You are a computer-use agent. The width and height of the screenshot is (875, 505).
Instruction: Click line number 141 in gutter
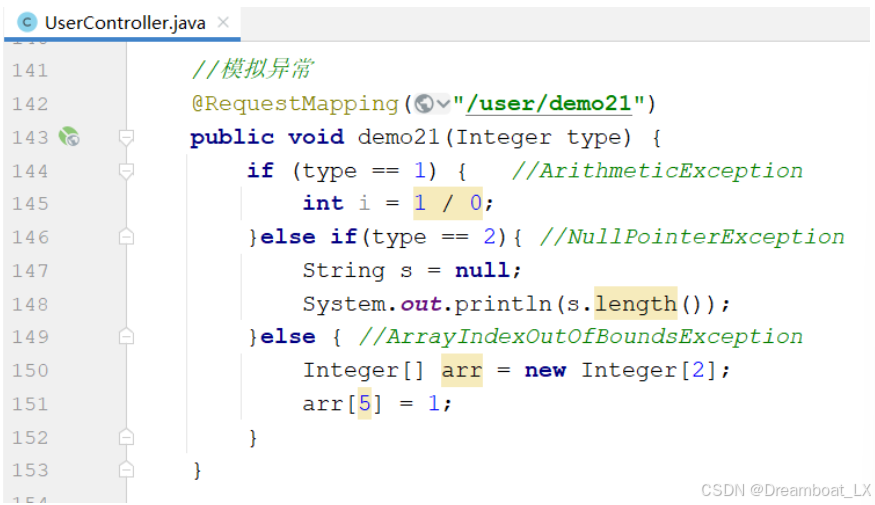tap(30, 70)
